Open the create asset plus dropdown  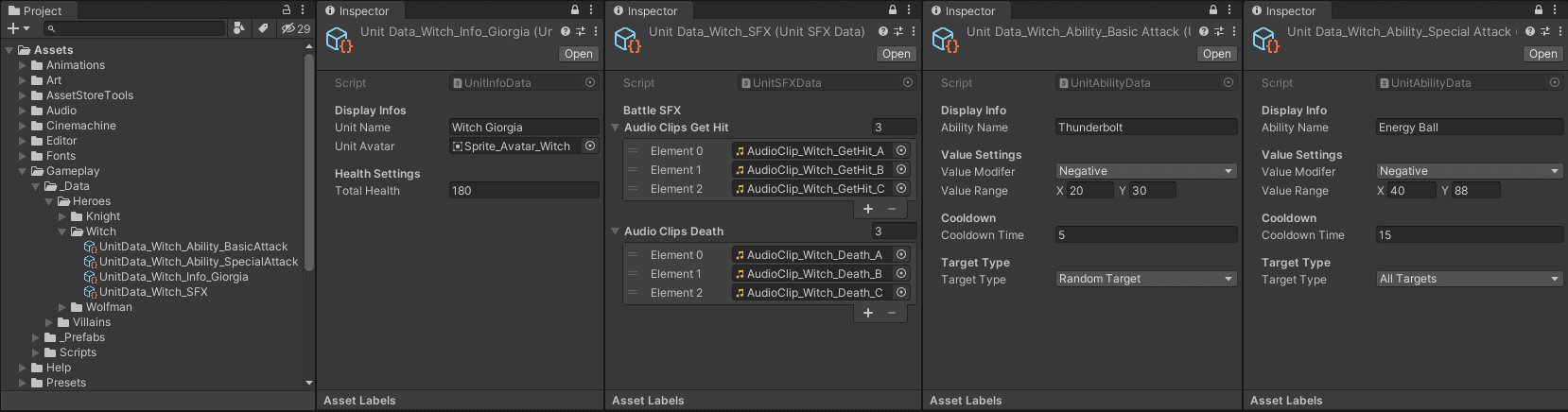point(18,28)
